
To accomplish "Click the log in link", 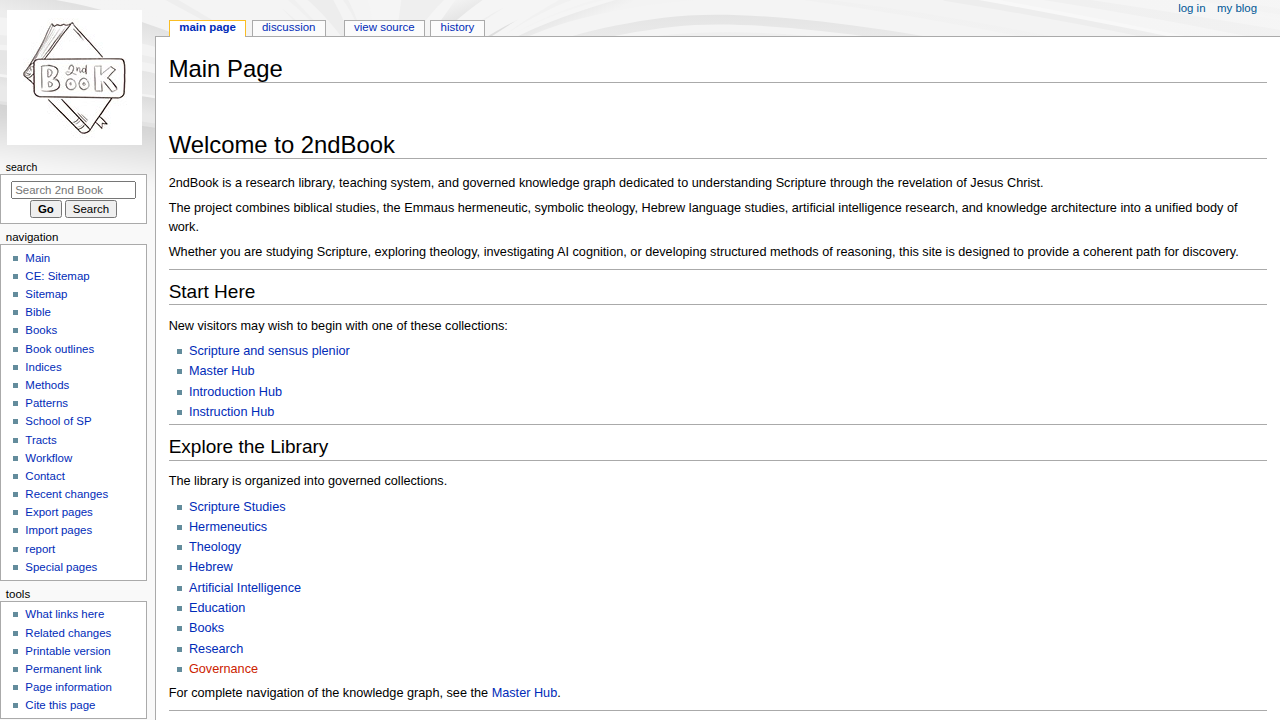I will 1191,8.
